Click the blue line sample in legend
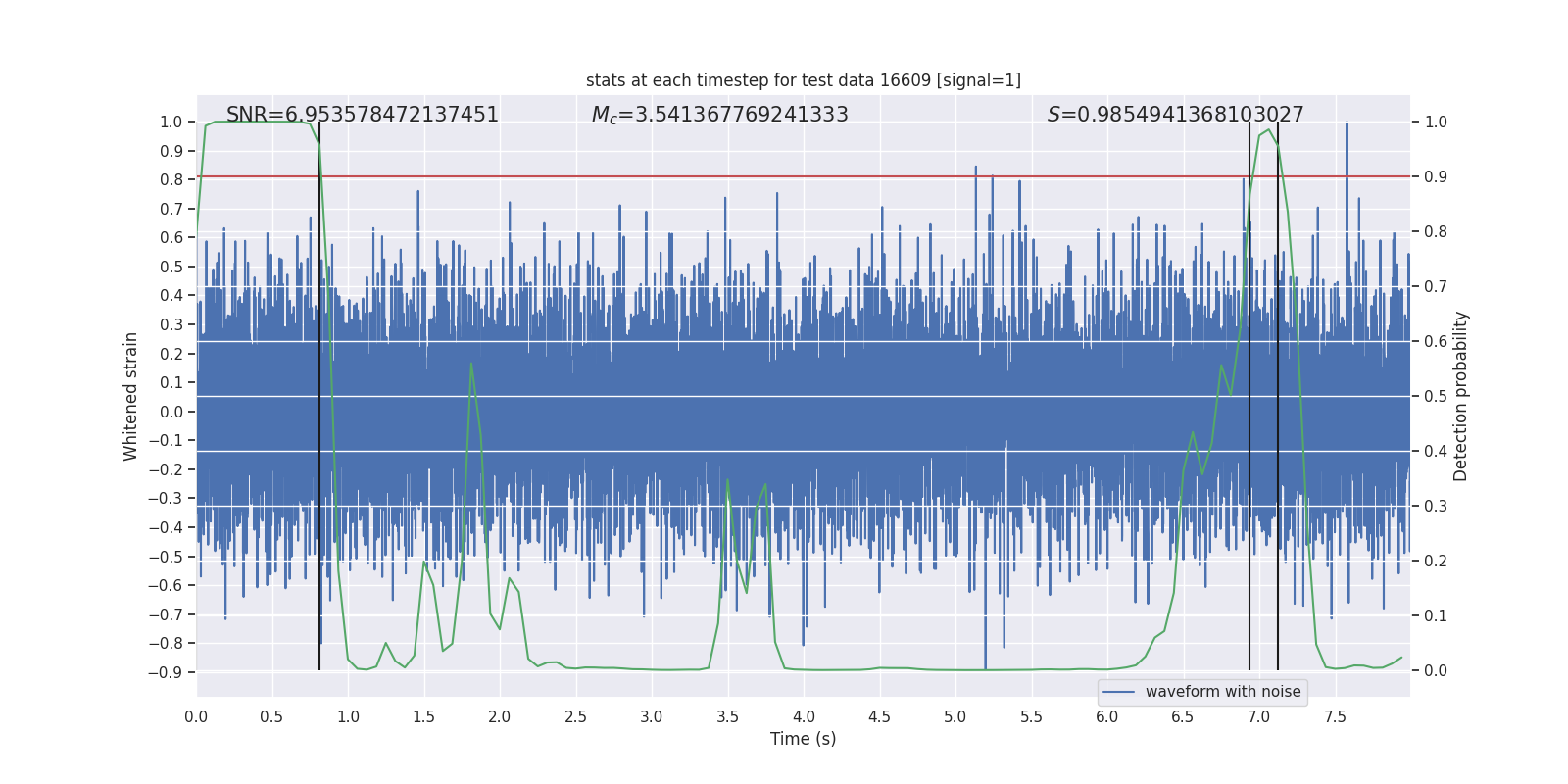This screenshot has width=1568, height=784. pyautogui.click(x=1118, y=692)
